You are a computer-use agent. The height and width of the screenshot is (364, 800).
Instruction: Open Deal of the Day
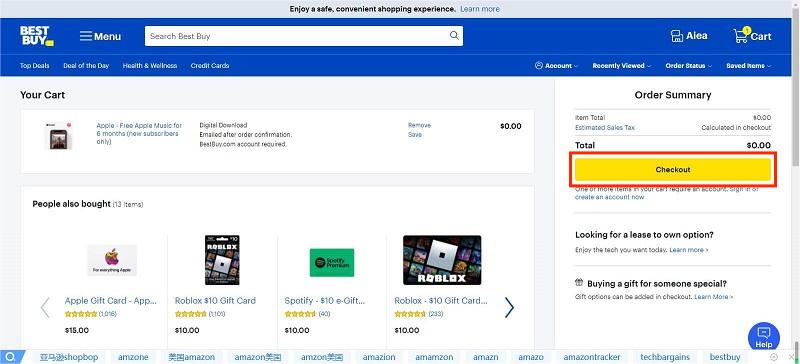point(86,66)
